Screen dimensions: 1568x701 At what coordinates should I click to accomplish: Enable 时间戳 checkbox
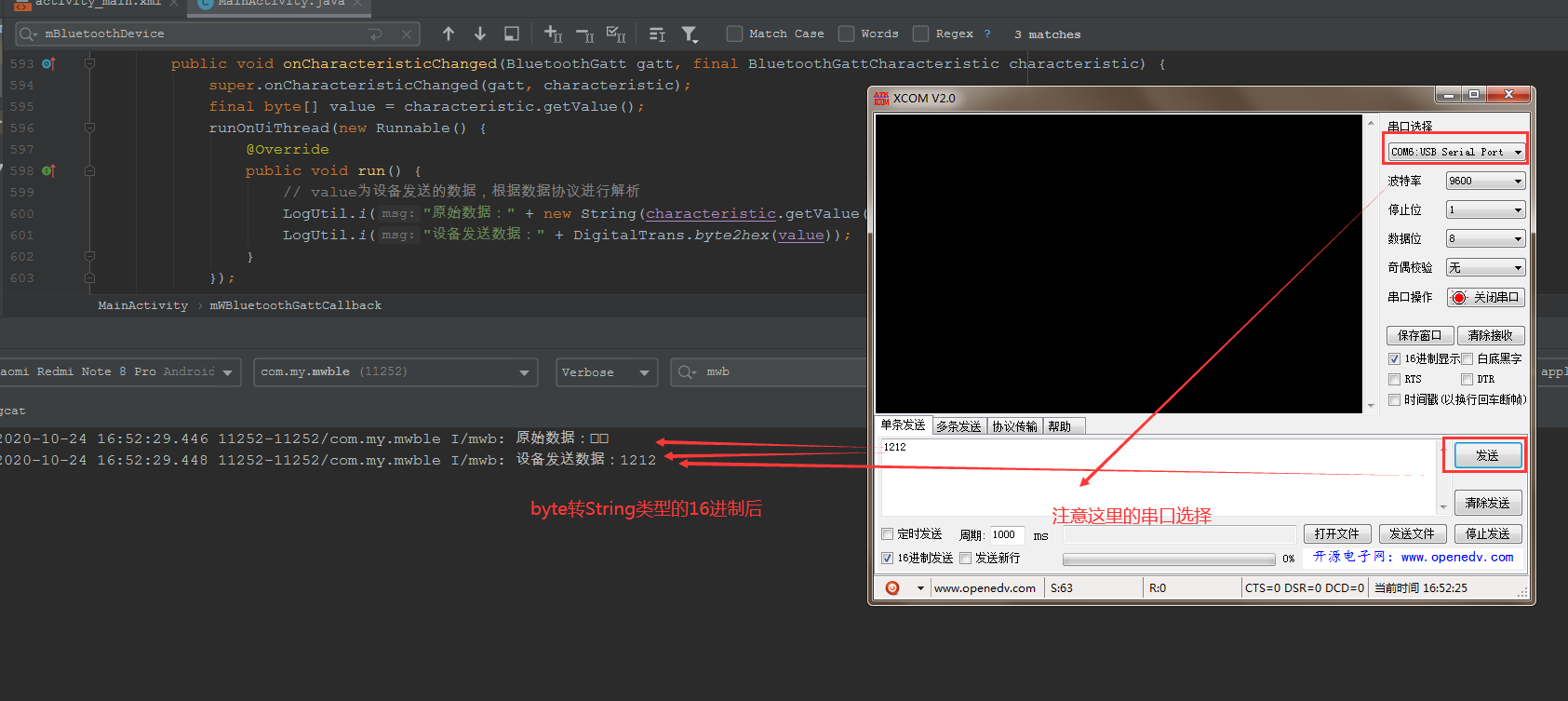tap(1394, 399)
